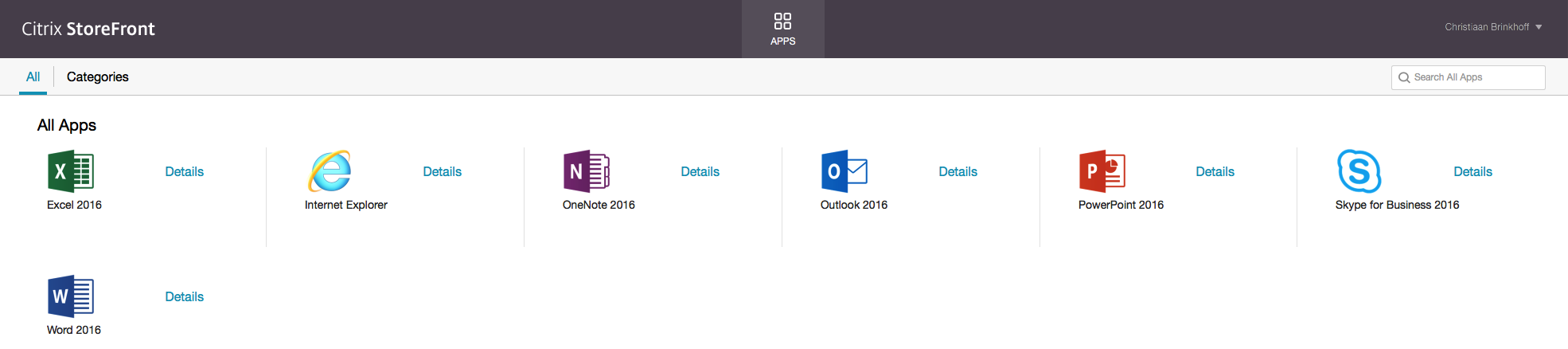Start OneNote 2016 from its icon
Screen dimensions: 1568x349
[x=587, y=171]
